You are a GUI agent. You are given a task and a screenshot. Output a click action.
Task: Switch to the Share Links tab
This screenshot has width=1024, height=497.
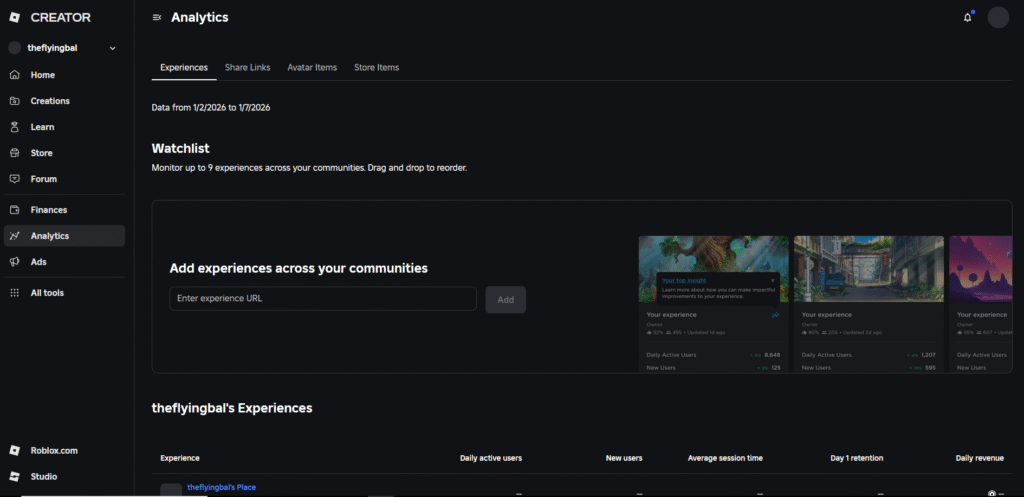click(248, 67)
